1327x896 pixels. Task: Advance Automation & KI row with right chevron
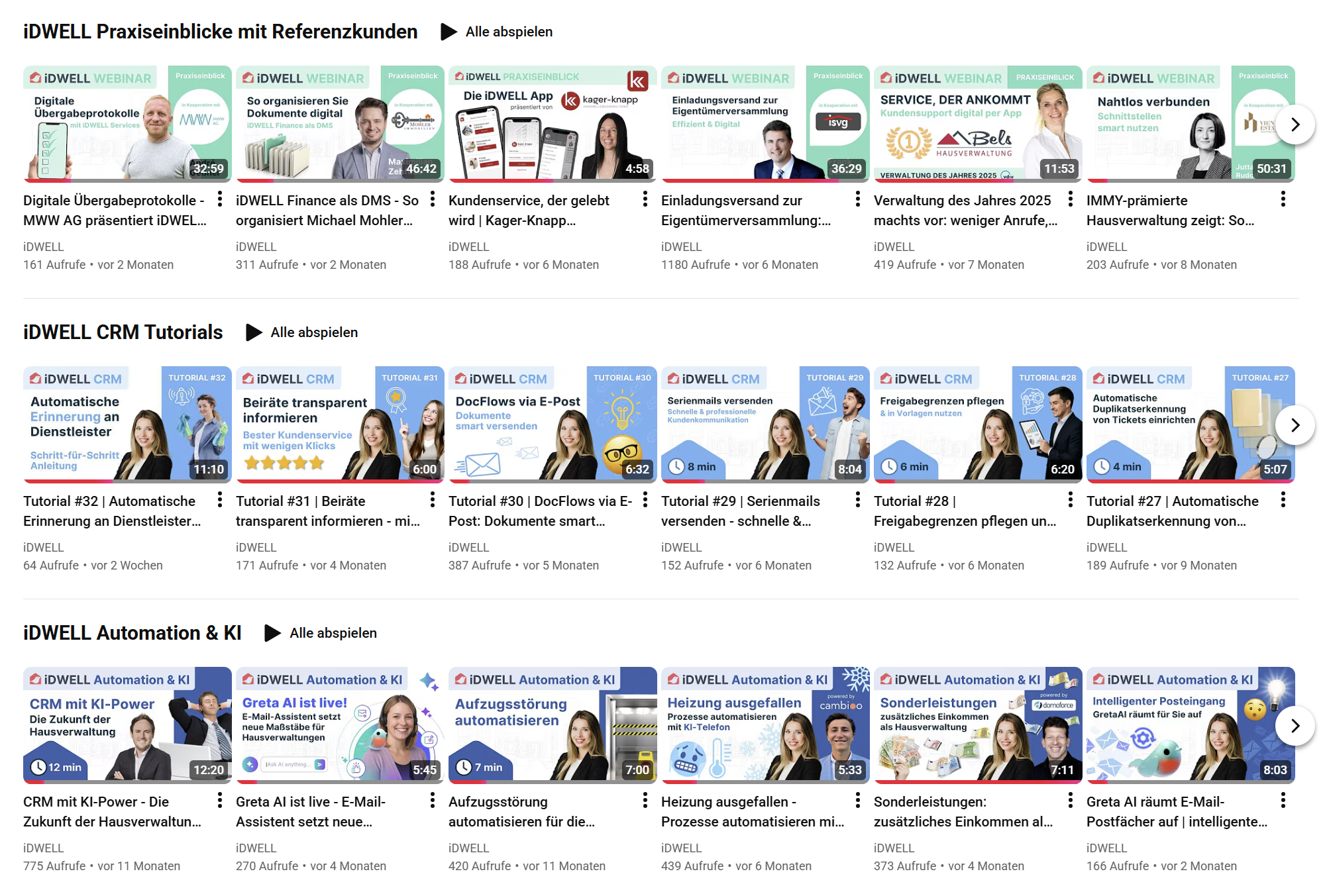click(1295, 726)
